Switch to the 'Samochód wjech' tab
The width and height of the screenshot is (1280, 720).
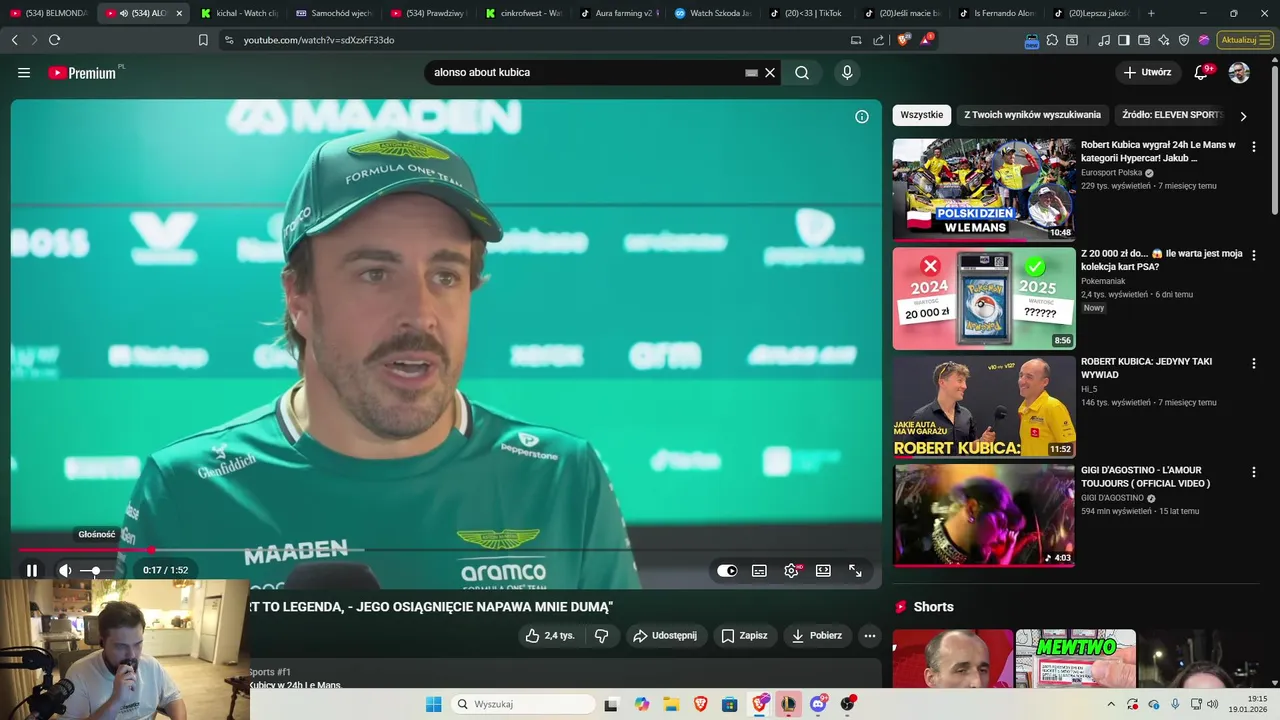[x=333, y=13]
